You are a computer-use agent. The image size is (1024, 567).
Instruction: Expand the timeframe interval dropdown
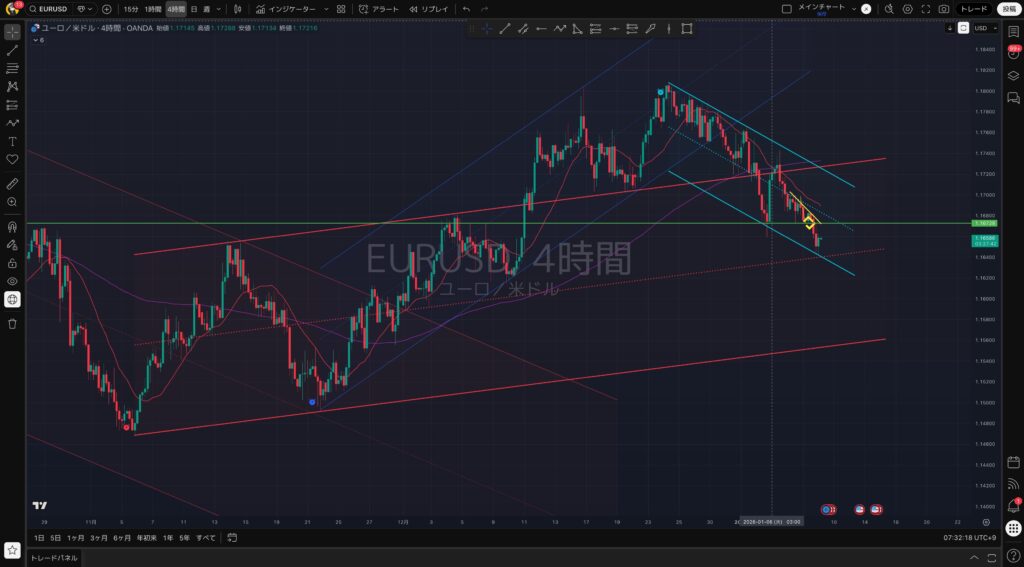point(219,9)
